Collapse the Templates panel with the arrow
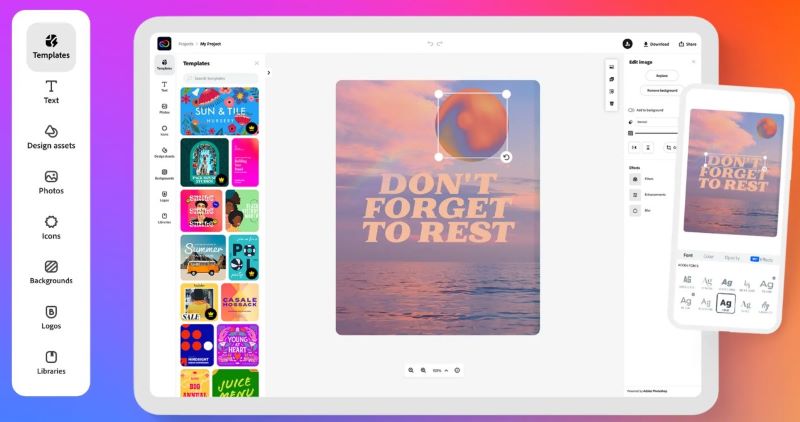800x422 pixels. point(269,72)
